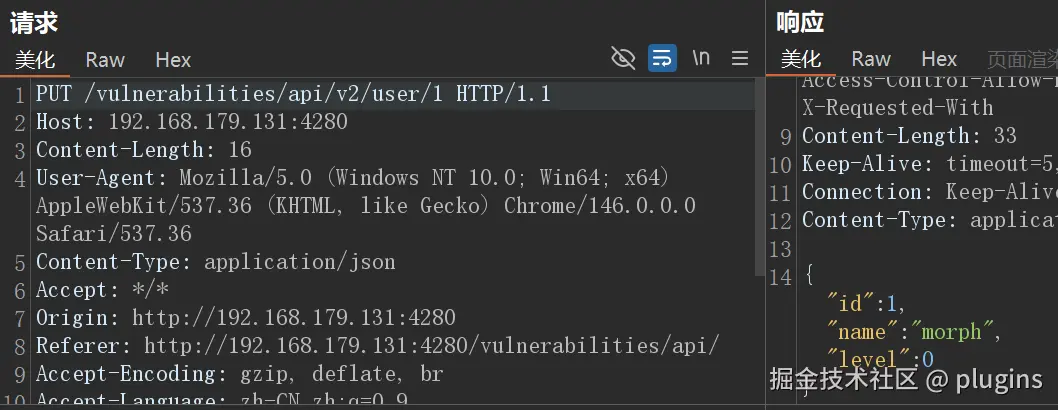
Task: Open the response 页面渲染 render tab
Action: coord(1022,59)
